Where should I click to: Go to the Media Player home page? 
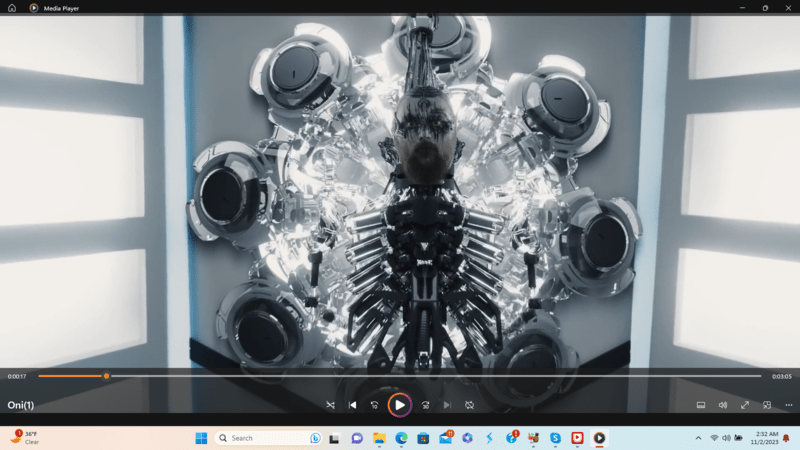(x=12, y=7)
